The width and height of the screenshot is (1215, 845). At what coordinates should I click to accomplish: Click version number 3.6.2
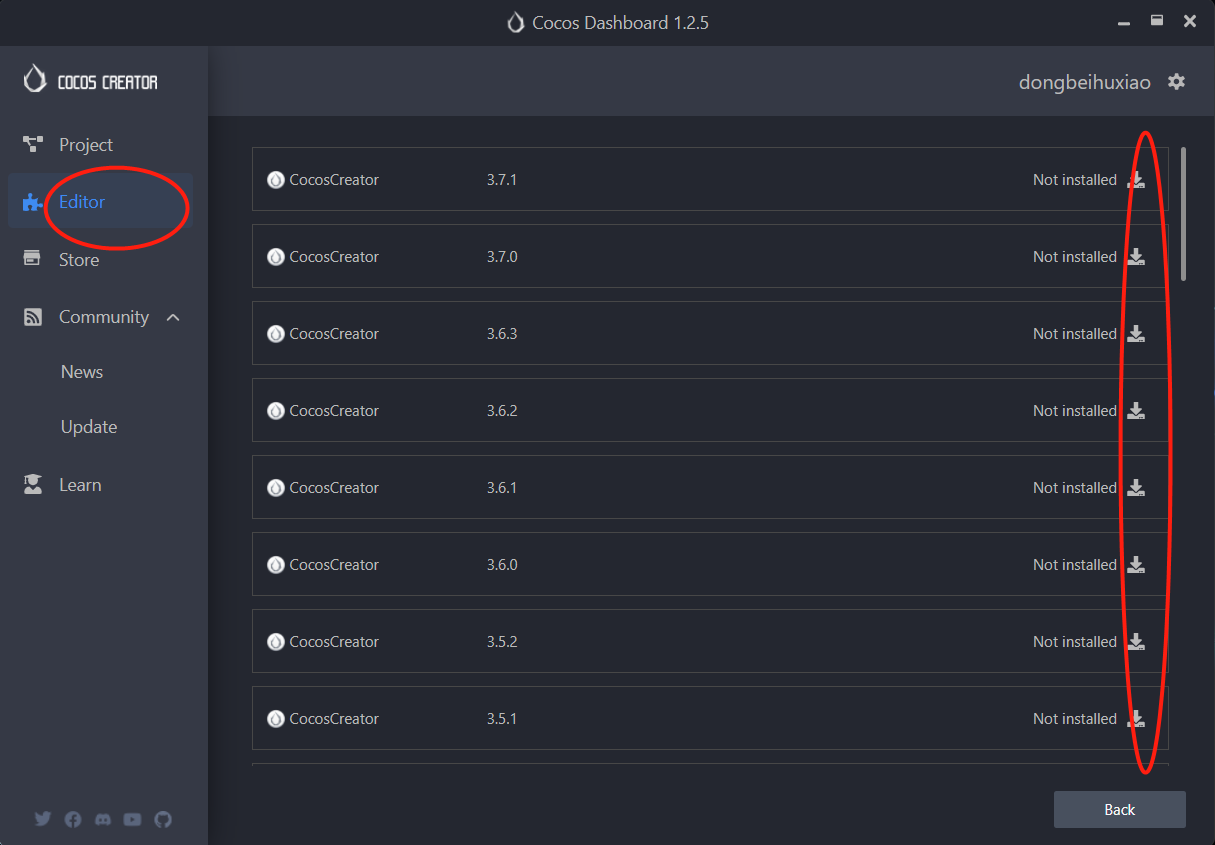point(502,411)
